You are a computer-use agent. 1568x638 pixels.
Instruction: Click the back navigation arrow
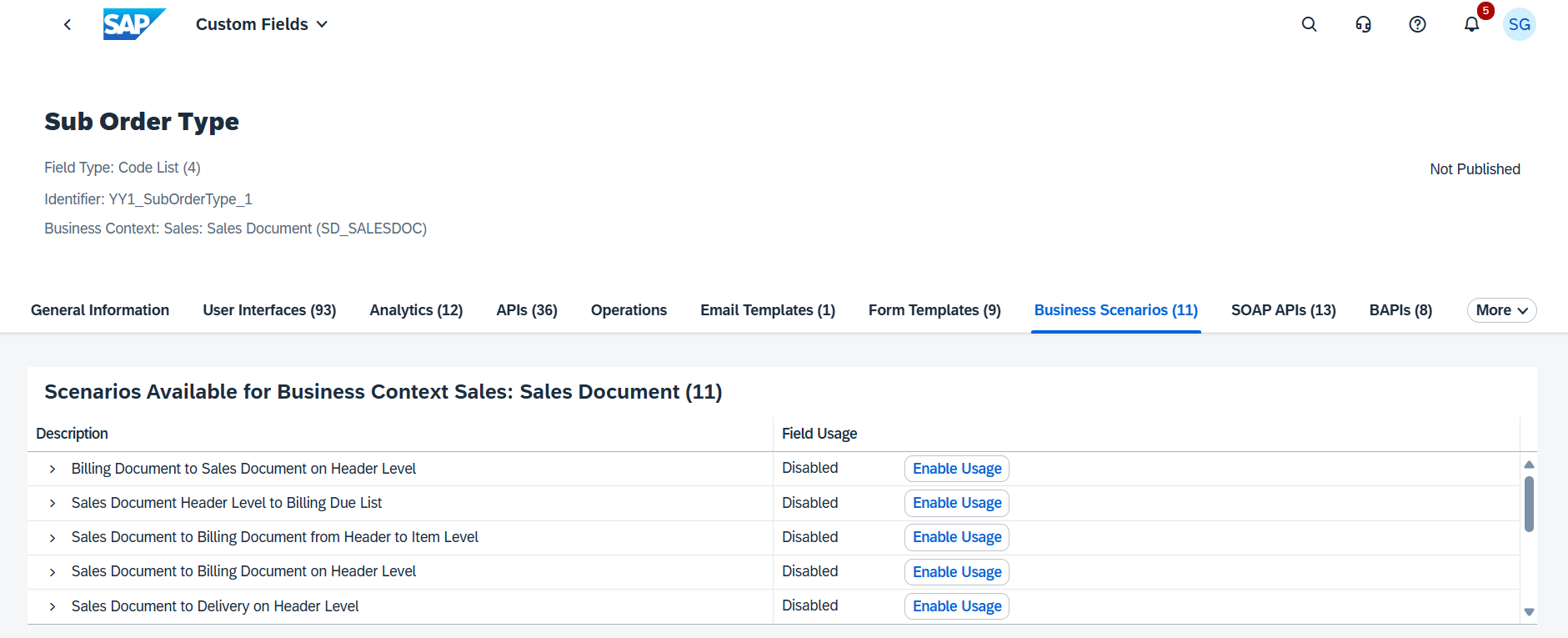(x=68, y=25)
